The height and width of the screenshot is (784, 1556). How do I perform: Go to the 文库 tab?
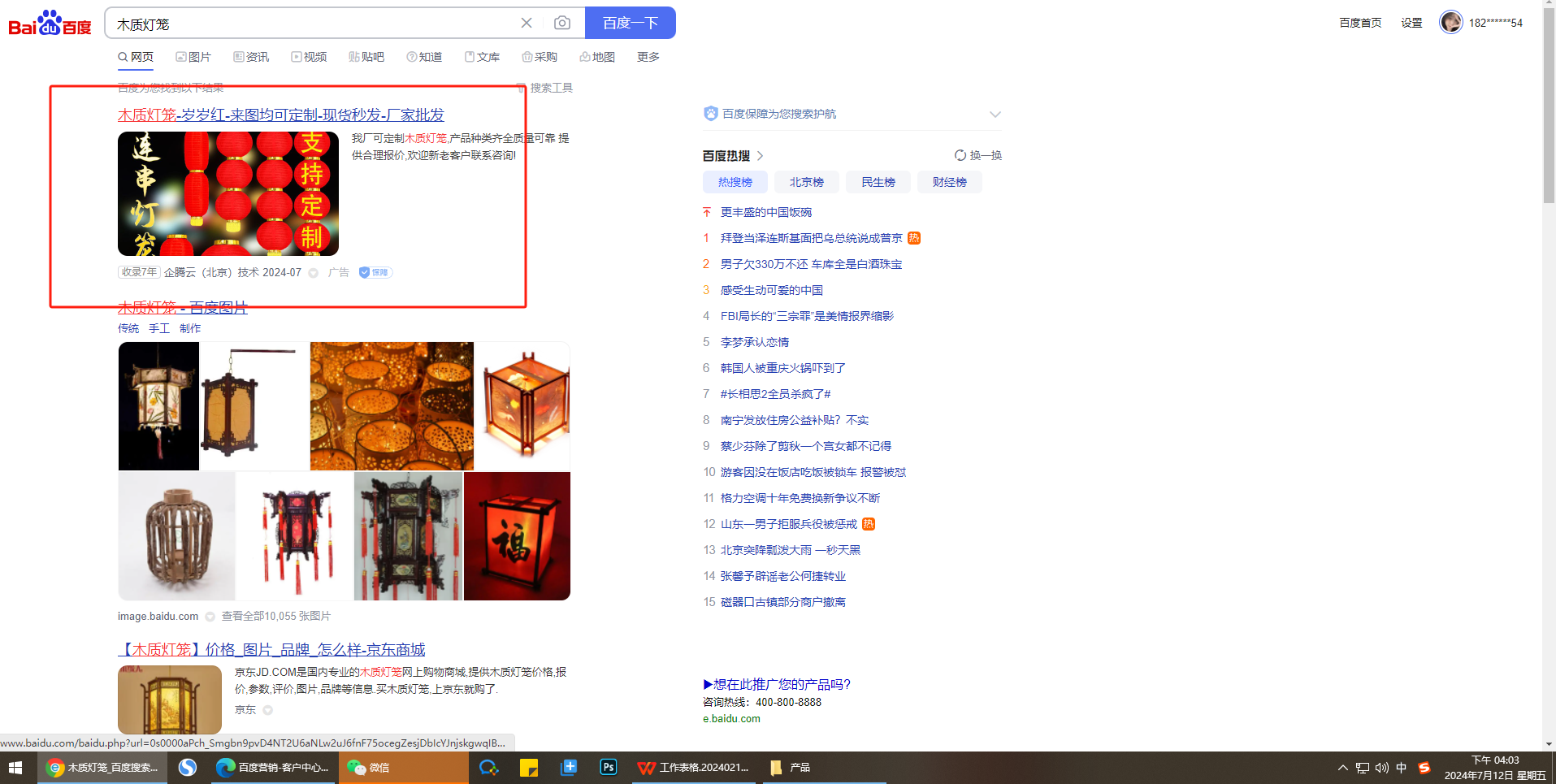click(x=482, y=57)
